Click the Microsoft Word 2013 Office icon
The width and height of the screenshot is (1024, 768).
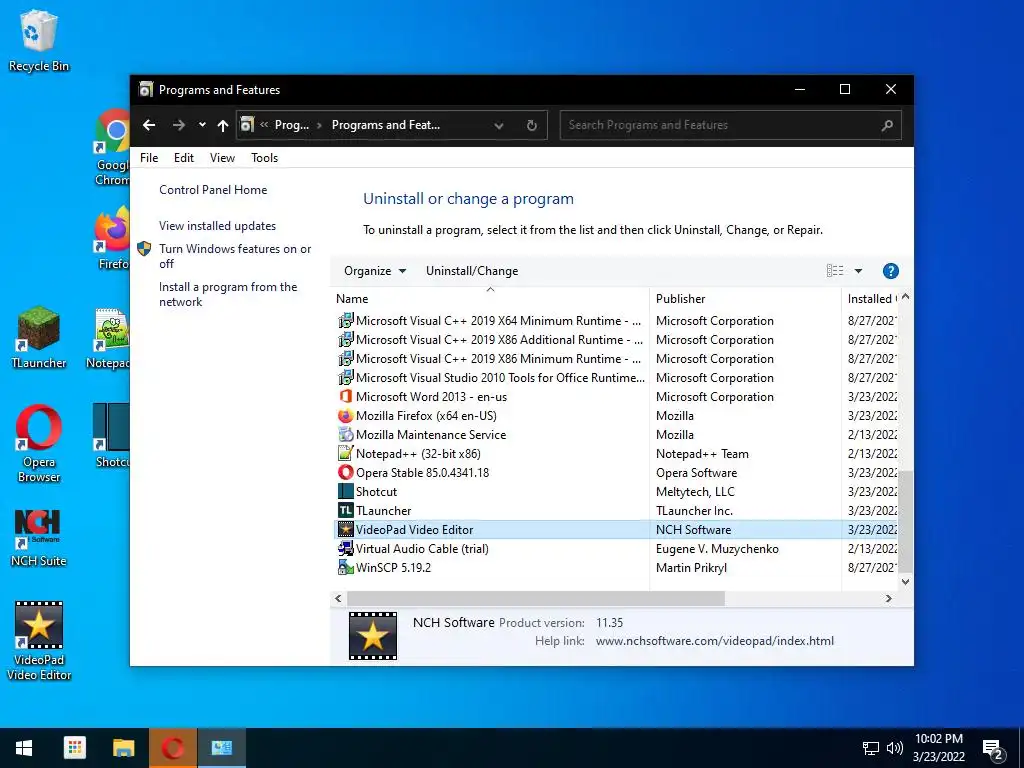coord(345,396)
